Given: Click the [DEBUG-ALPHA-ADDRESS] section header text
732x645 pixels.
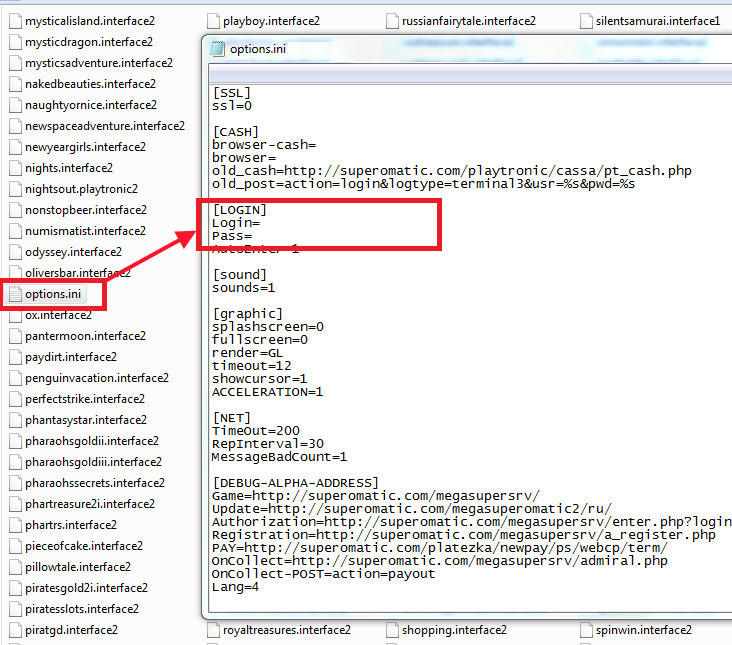Looking at the screenshot, I should 295,483.
